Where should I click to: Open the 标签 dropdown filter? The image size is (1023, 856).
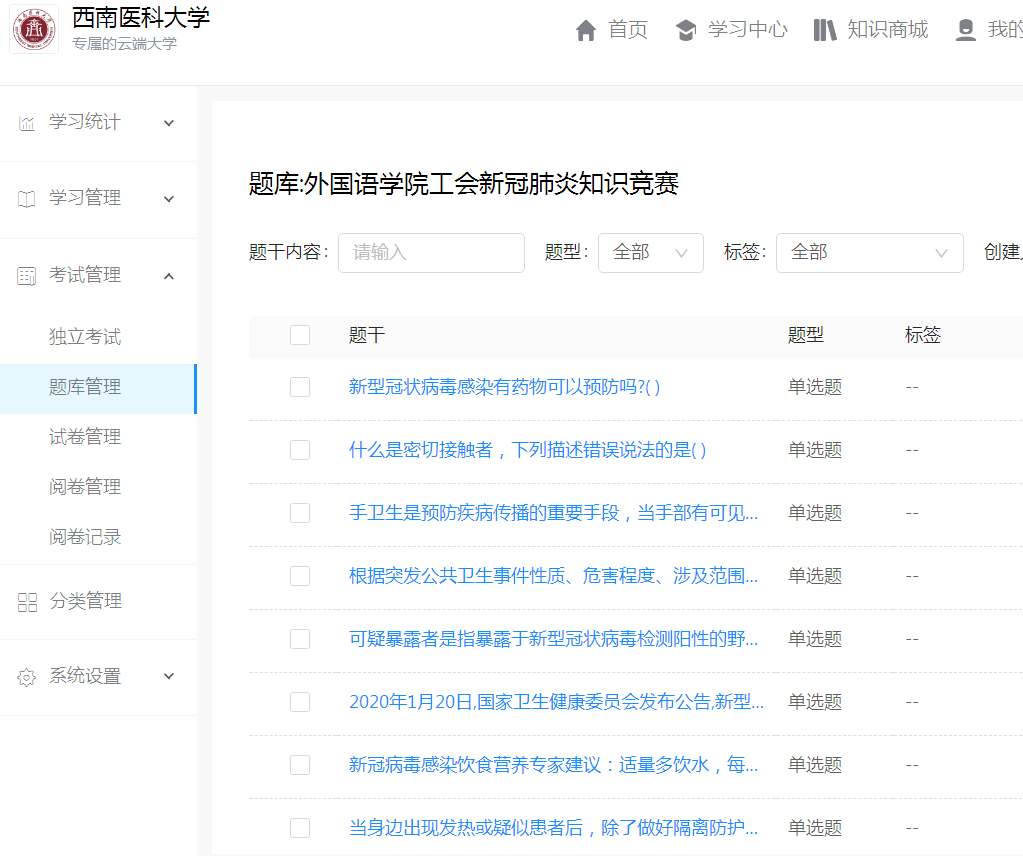tap(869, 253)
